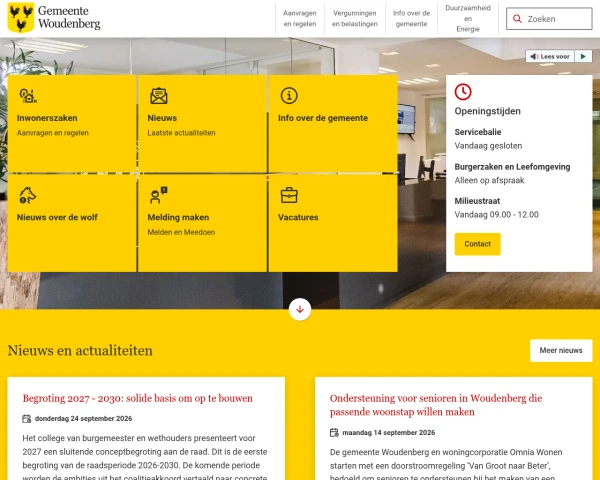Screen dimensions: 600x480
Task: Jump down with the red arrow circle
Action: [300, 309]
